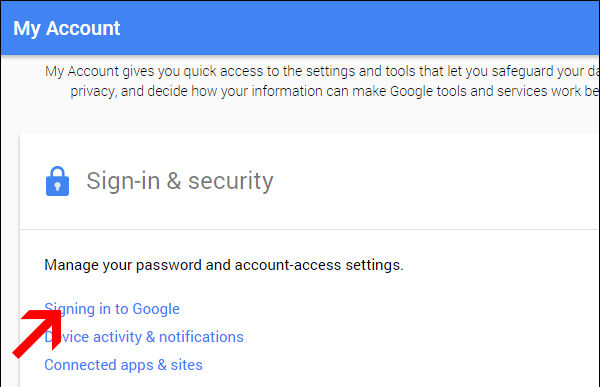Click empty area of blue header bar
This screenshot has width=600, height=387.
tap(360, 28)
